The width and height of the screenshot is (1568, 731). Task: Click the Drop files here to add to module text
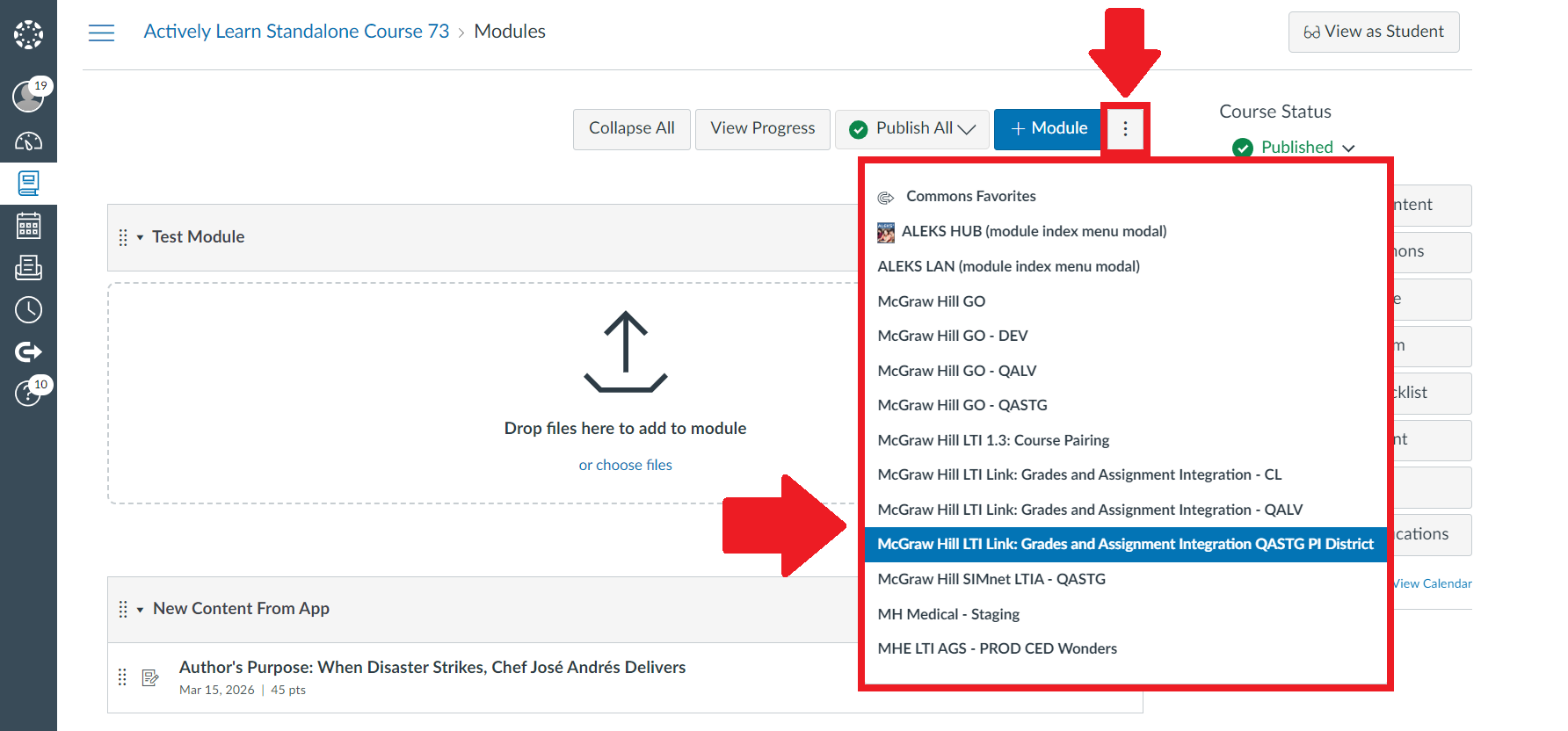pos(626,429)
